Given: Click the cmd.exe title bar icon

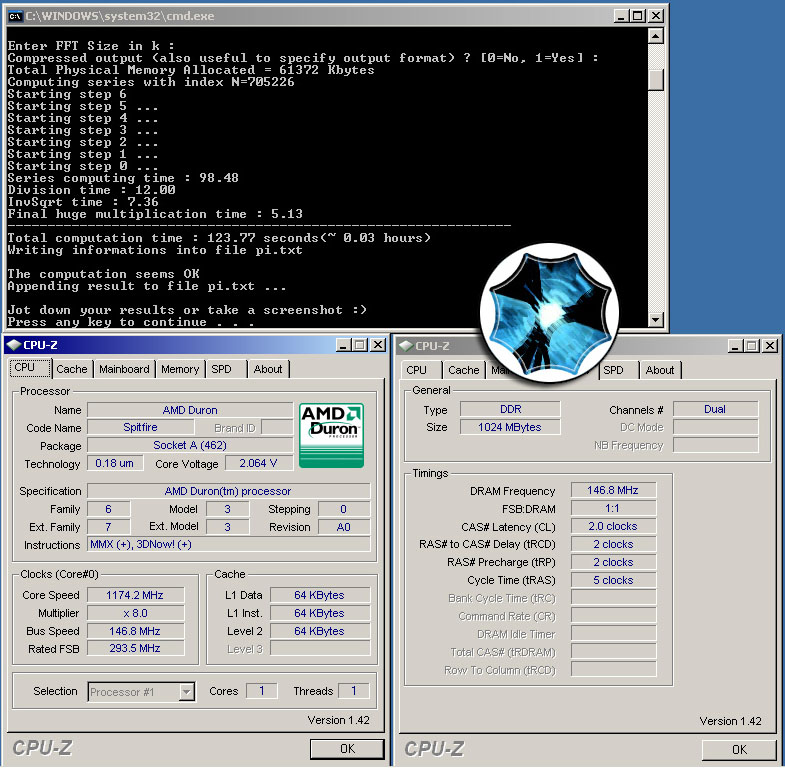Looking at the screenshot, I should click(15, 16).
